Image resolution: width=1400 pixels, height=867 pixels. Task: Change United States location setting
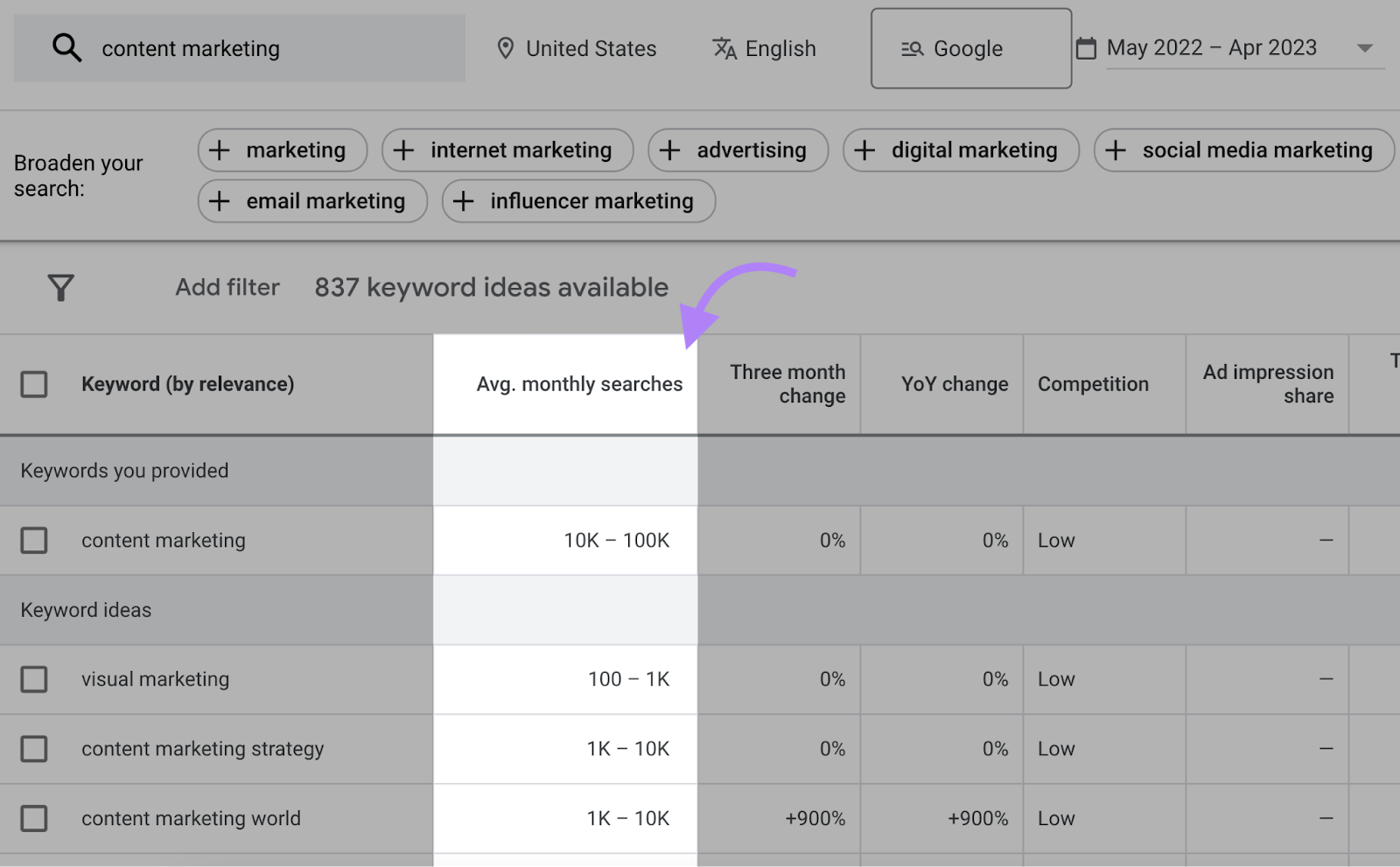click(576, 48)
